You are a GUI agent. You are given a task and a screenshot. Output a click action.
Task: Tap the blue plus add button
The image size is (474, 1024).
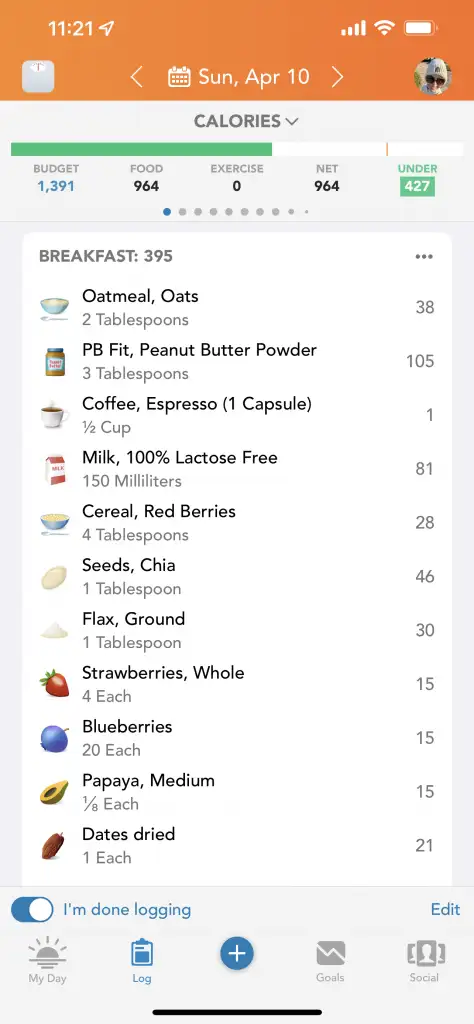tap(236, 953)
